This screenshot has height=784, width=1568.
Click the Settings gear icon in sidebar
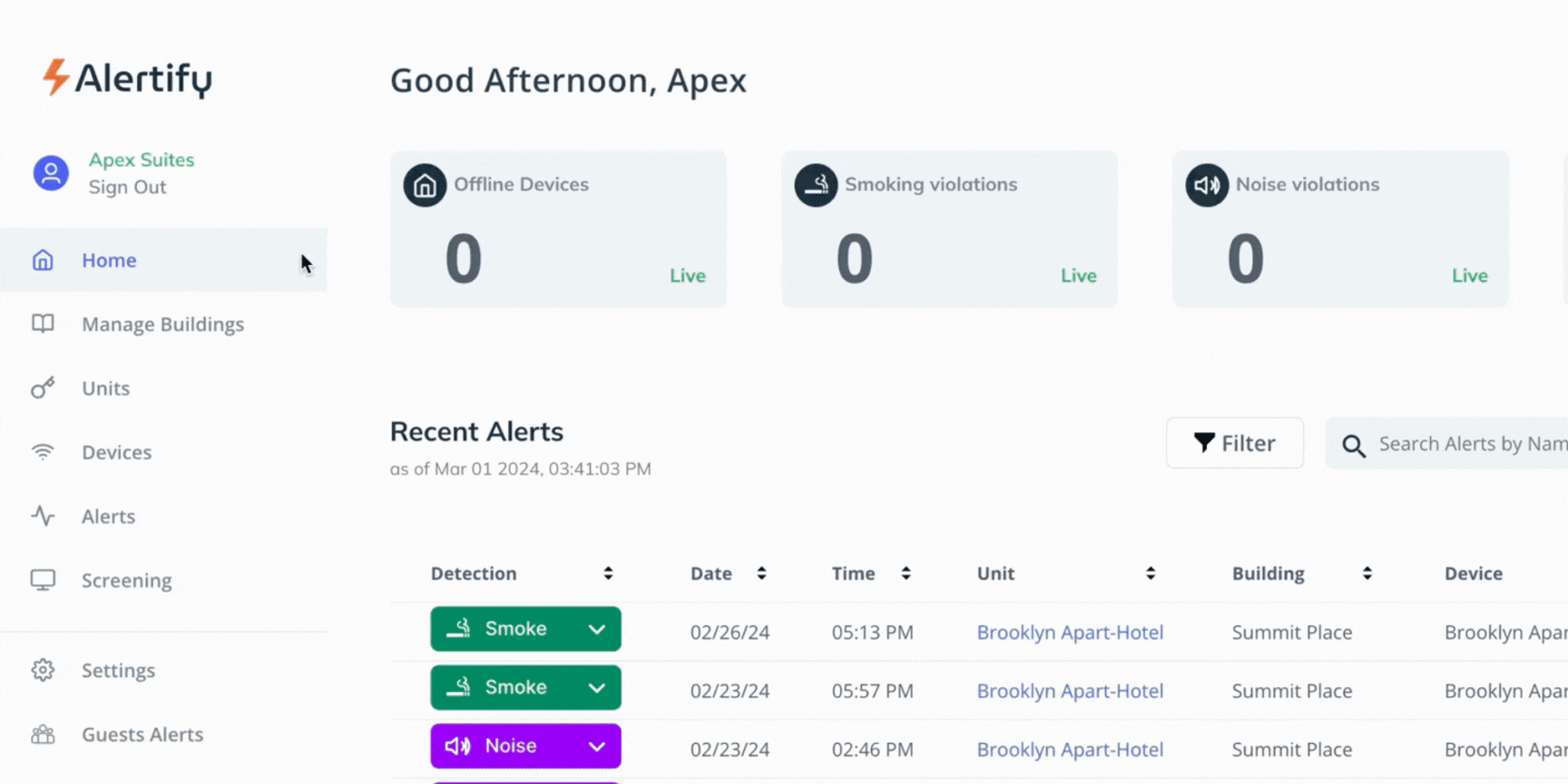(x=43, y=671)
